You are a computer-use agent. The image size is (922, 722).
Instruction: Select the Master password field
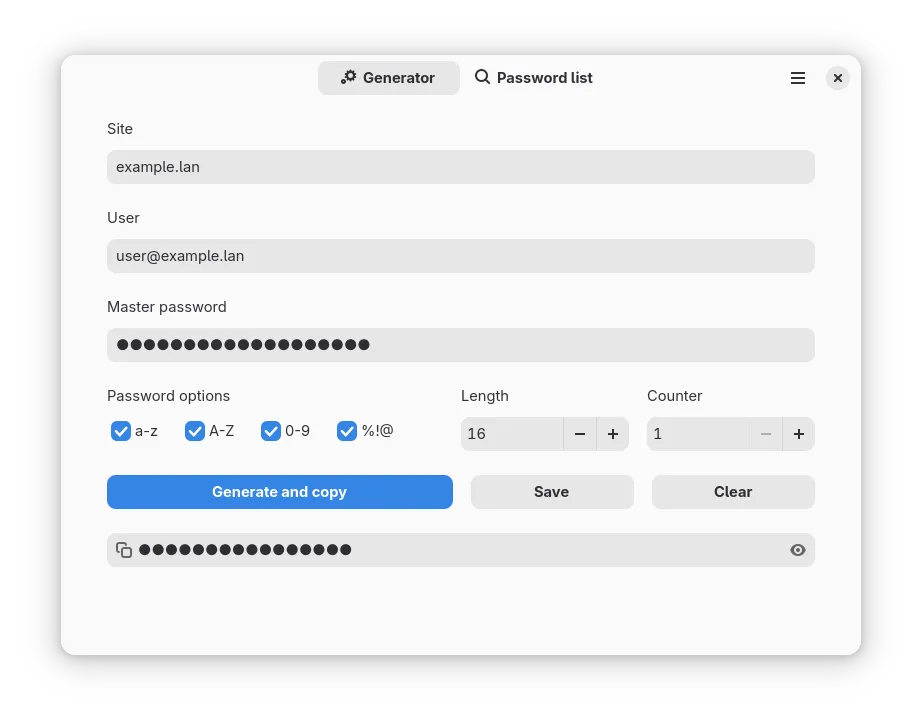pos(460,345)
